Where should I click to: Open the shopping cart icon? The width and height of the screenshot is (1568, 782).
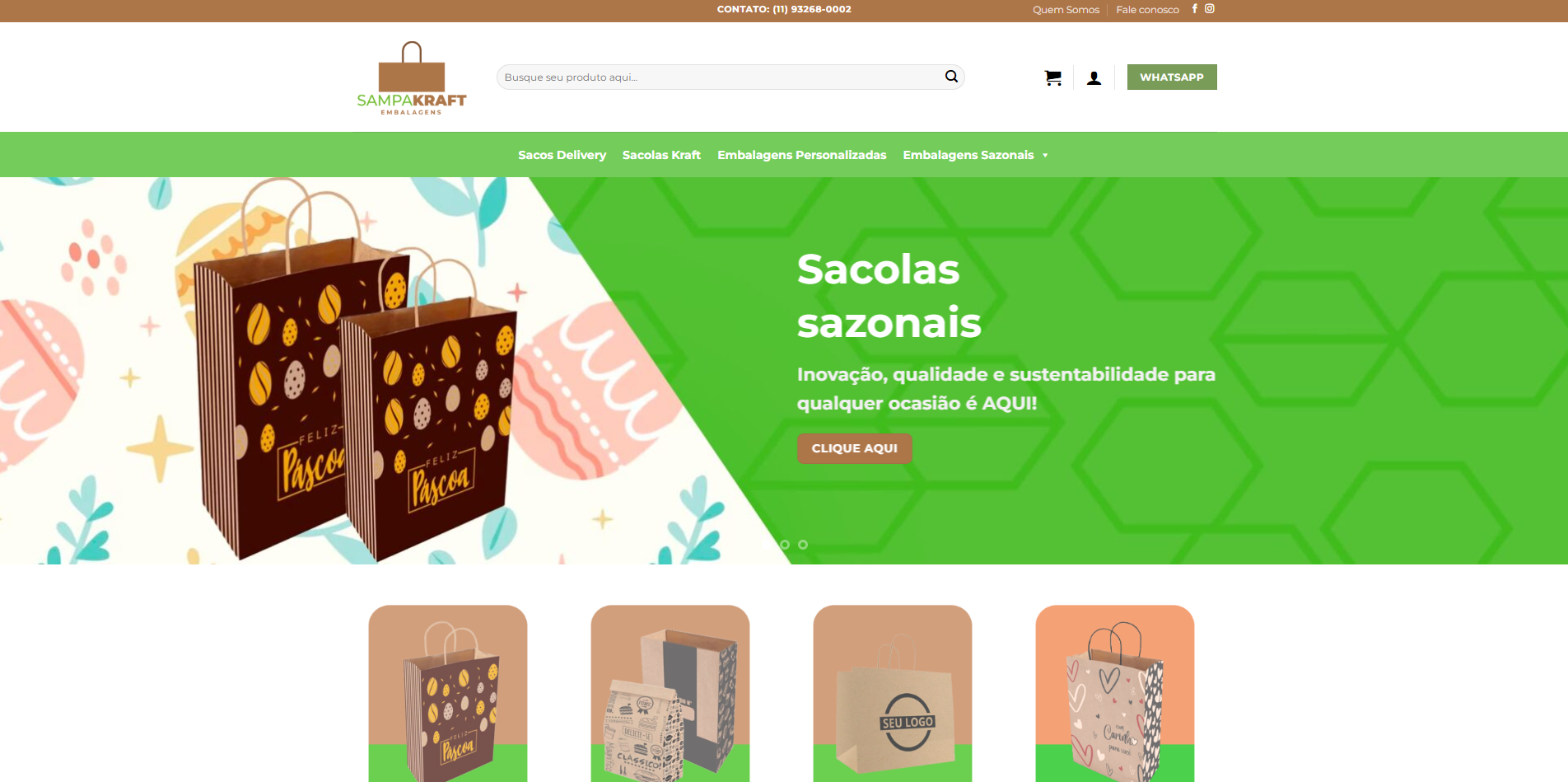(x=1052, y=77)
